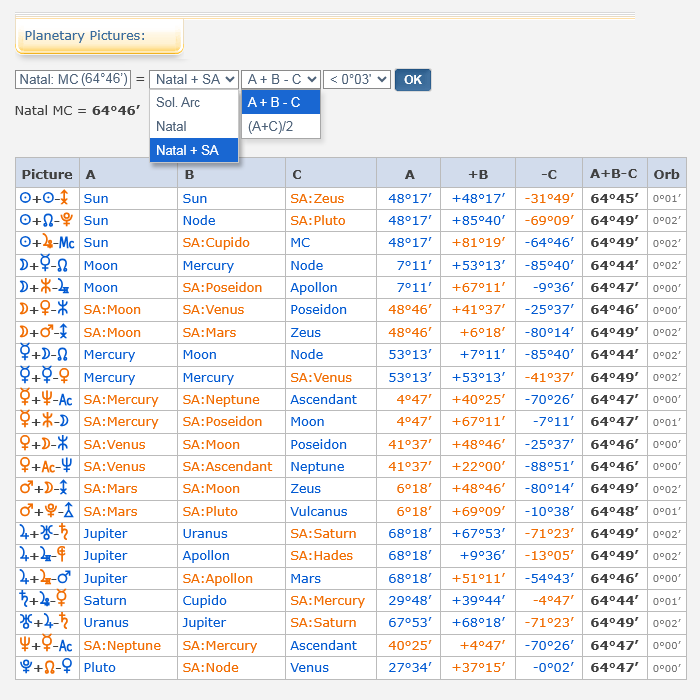Click Sun+Sun-Zeus picture glyph
This screenshot has width=700, height=700.
(45, 198)
